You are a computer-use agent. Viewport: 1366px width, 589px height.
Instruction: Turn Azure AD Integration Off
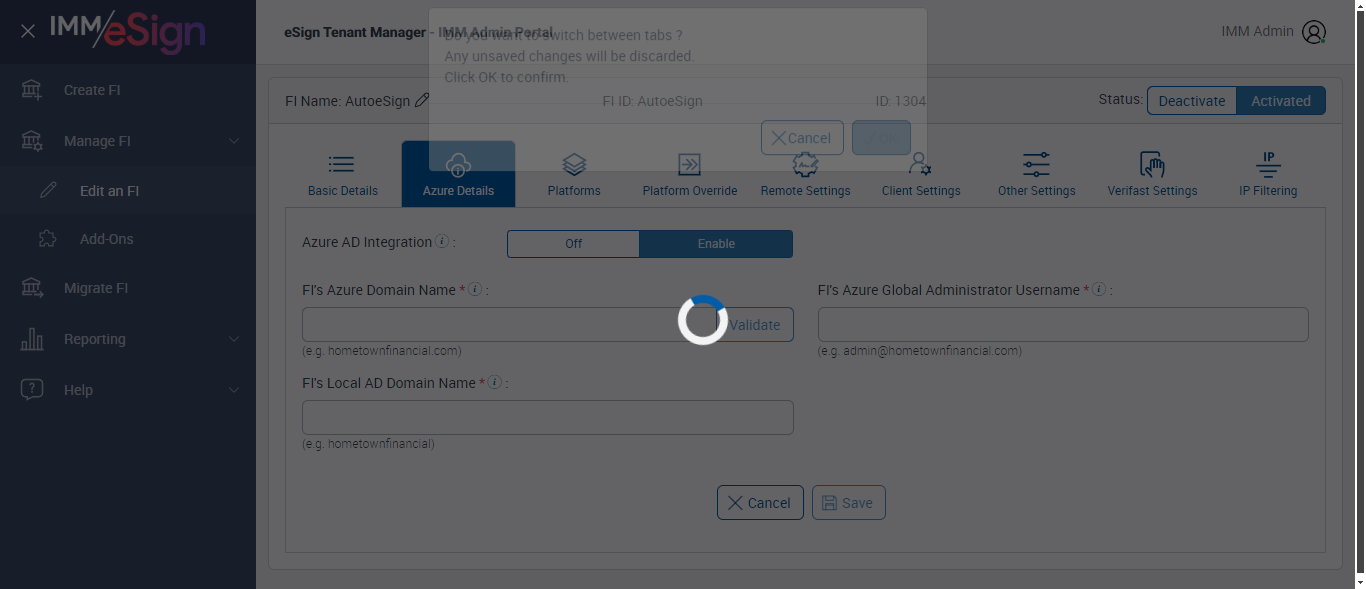point(573,244)
